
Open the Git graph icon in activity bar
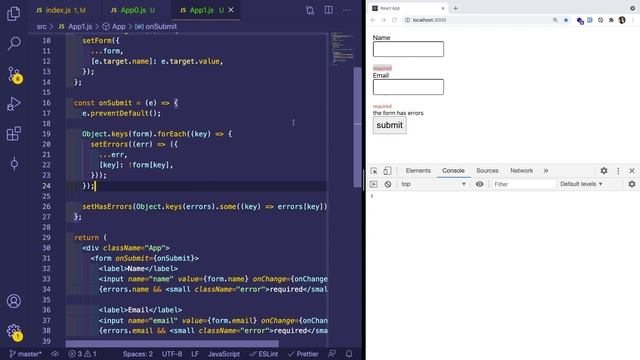pyautogui.click(x=14, y=164)
